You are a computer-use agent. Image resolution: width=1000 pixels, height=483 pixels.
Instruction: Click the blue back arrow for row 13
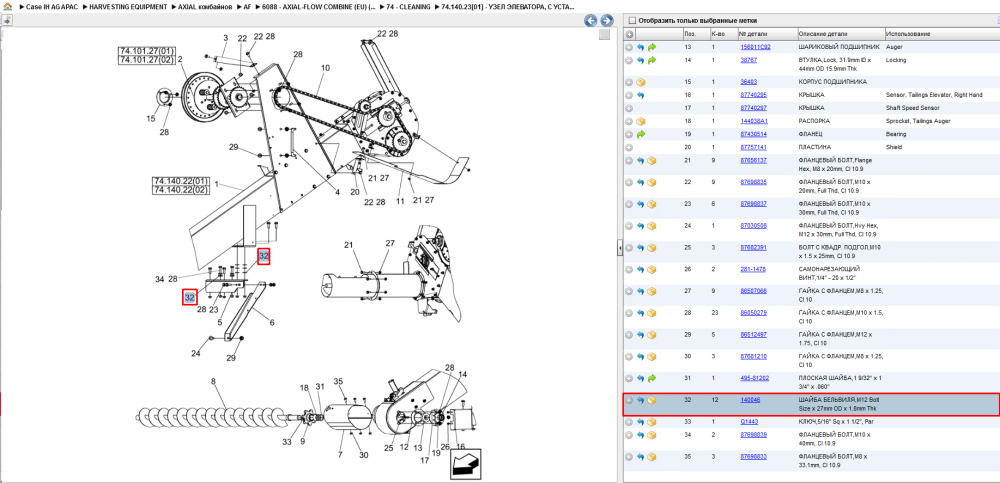point(641,47)
